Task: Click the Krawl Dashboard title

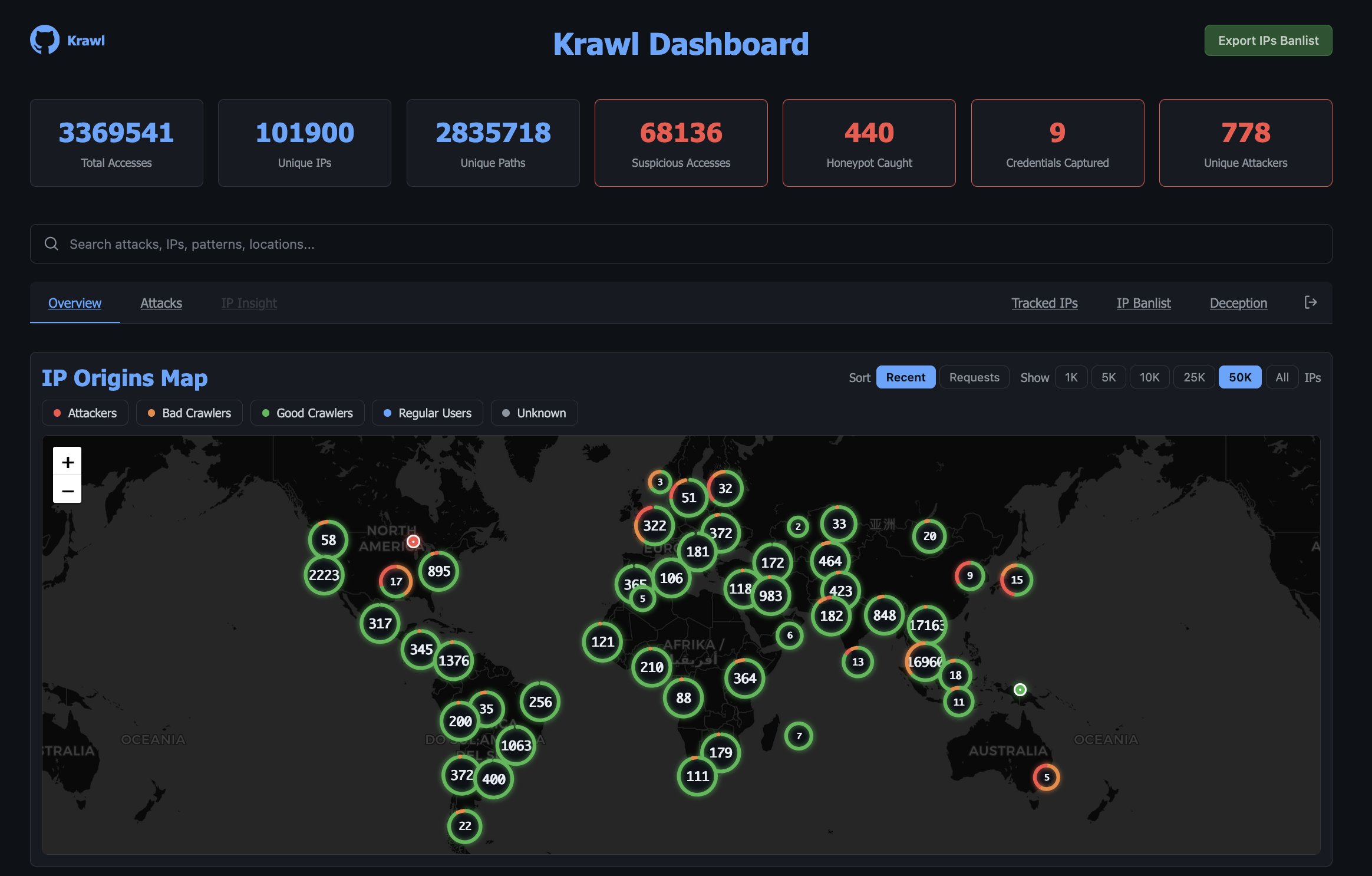Action: click(681, 44)
